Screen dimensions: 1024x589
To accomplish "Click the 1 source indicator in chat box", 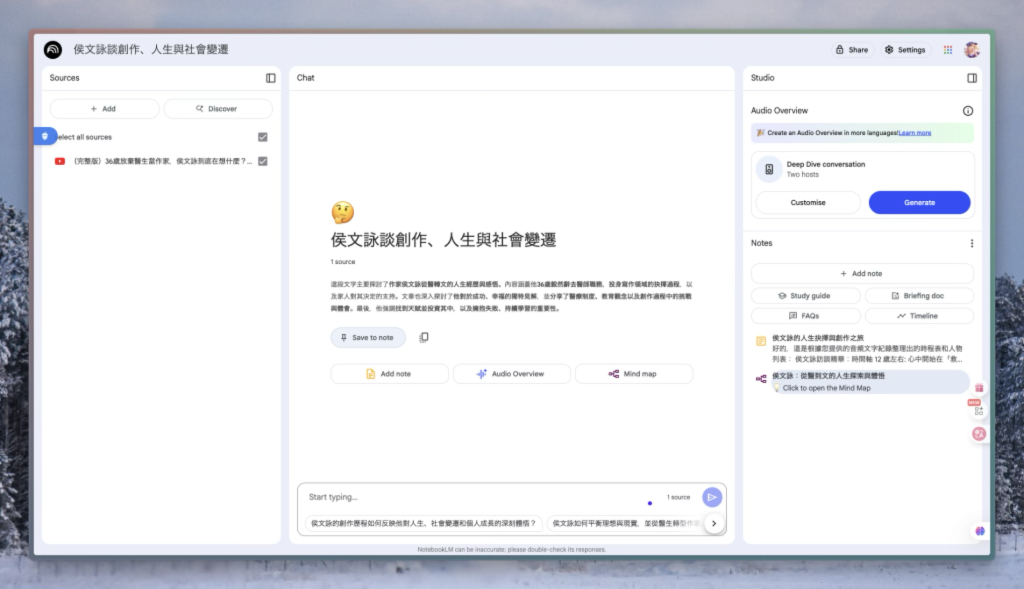I will click(678, 498).
